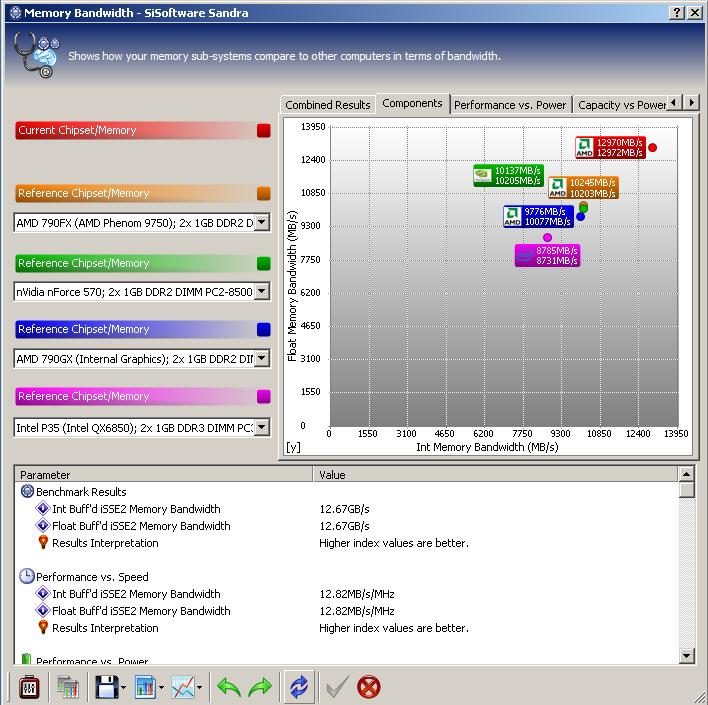Click the red data point on chart

click(652, 147)
